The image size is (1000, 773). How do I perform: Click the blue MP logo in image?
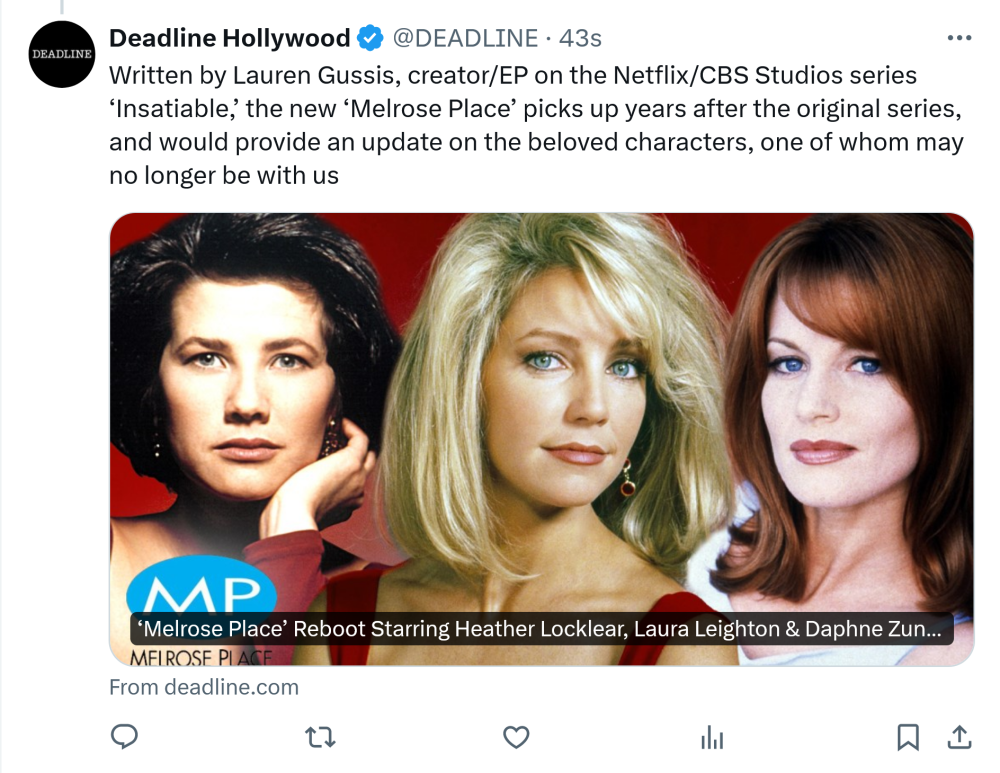[x=202, y=587]
